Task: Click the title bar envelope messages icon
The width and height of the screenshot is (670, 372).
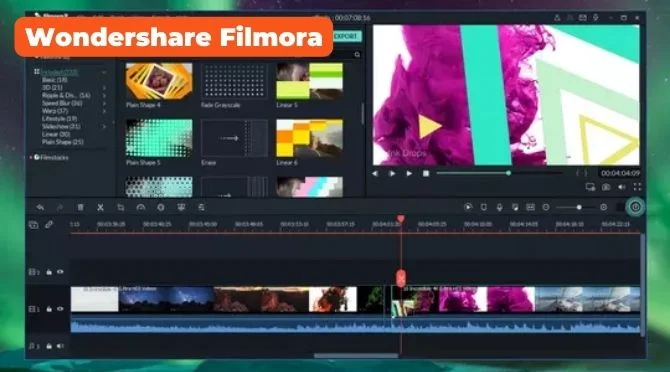Action: (582, 18)
